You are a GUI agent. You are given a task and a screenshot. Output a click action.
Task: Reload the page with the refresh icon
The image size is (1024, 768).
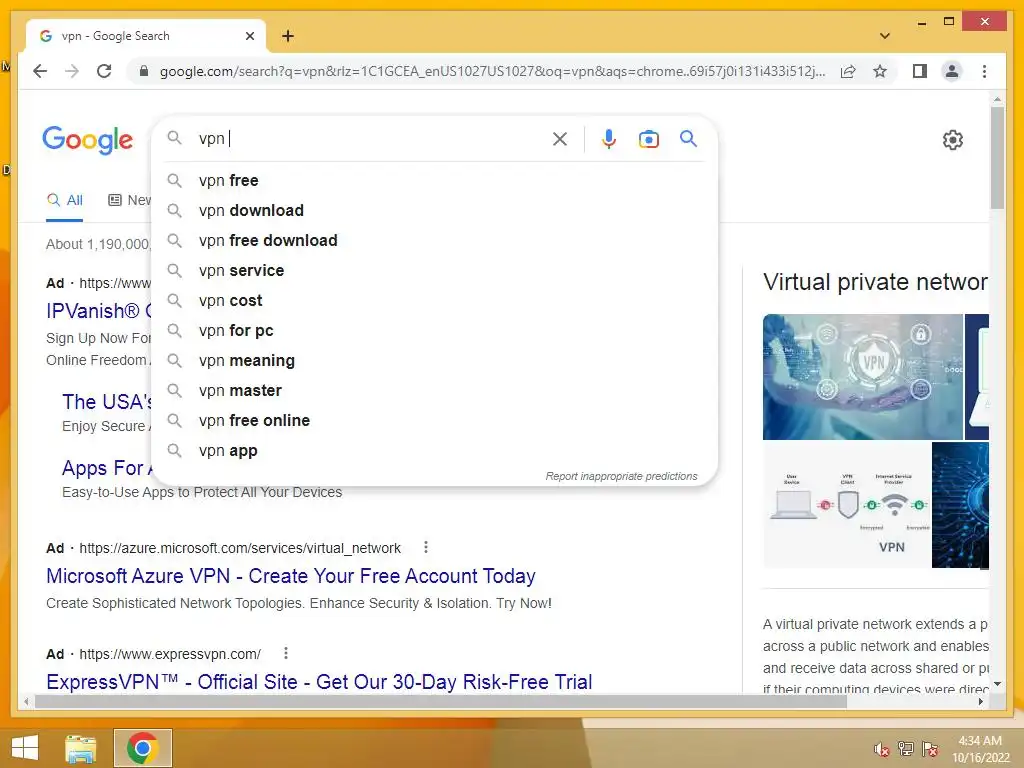click(104, 71)
